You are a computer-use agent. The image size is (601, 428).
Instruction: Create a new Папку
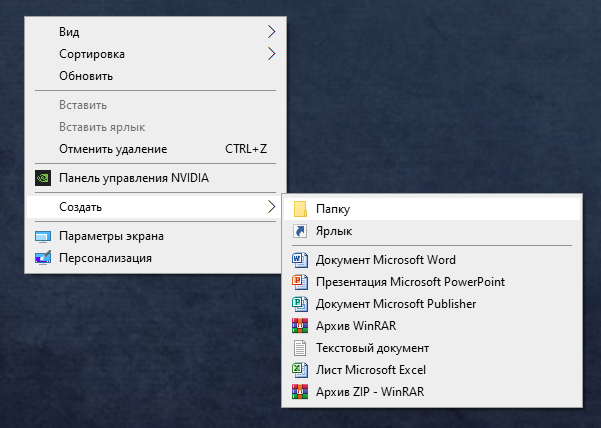point(432,209)
